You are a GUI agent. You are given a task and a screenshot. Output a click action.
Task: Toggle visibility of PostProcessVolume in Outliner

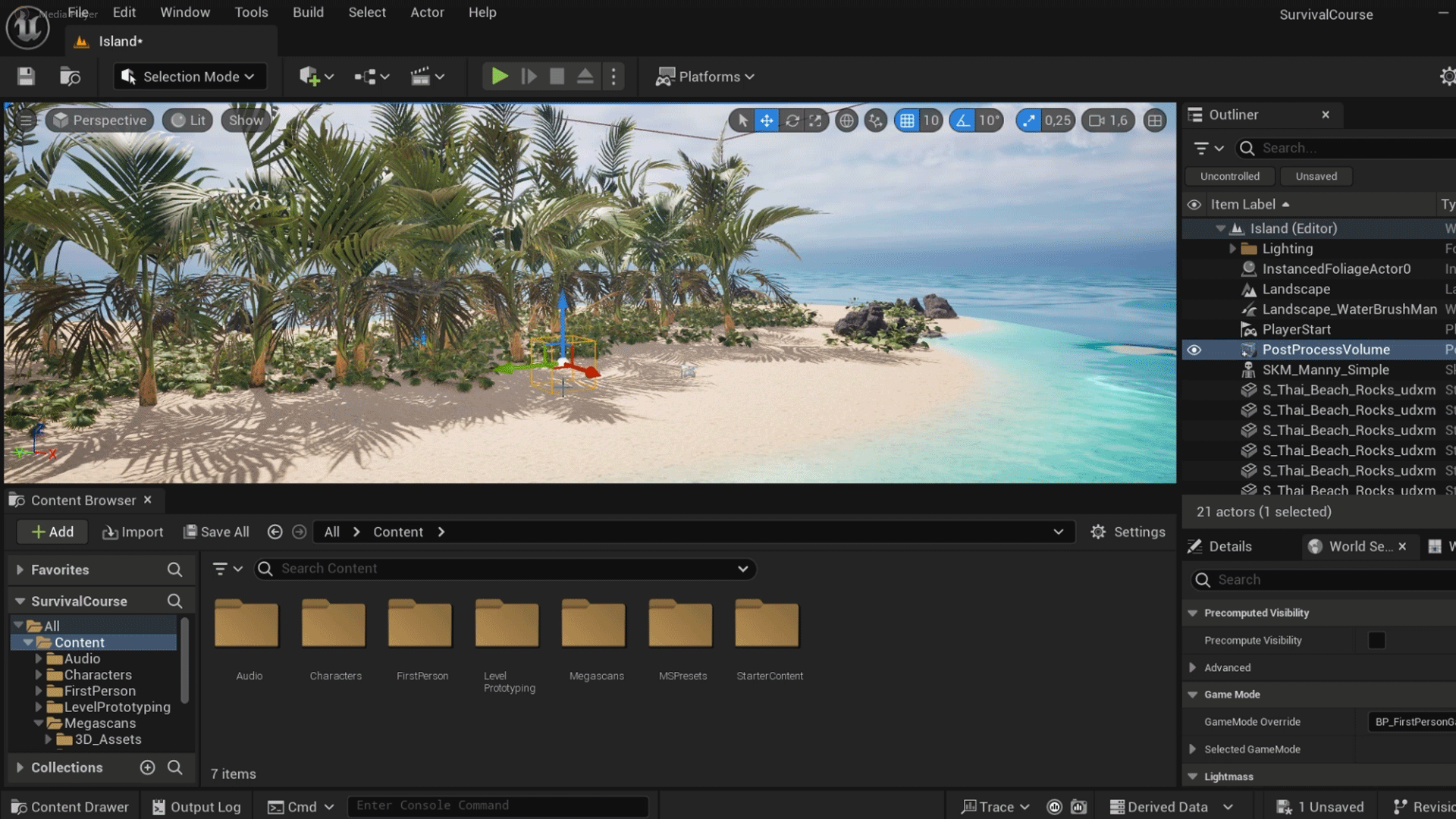tap(1194, 350)
